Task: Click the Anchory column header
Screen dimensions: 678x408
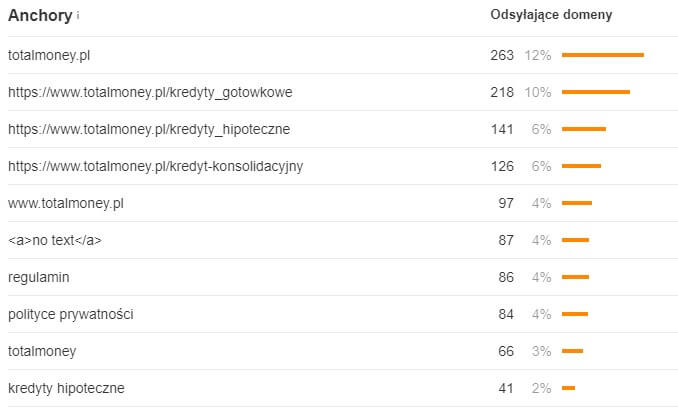Action: (x=39, y=15)
